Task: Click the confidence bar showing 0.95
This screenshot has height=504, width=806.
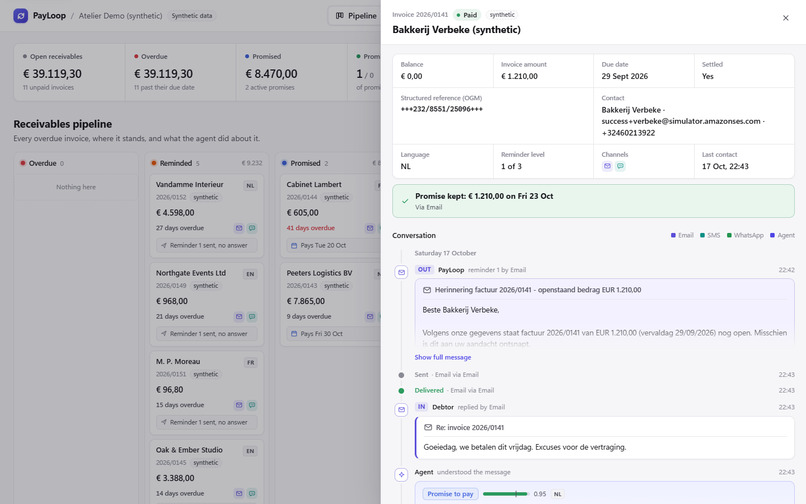Action: tap(505, 494)
